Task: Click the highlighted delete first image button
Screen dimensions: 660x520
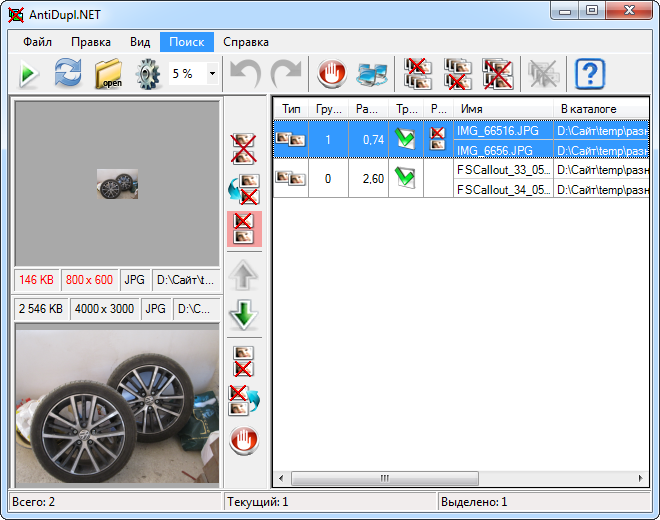Action: coord(244,229)
